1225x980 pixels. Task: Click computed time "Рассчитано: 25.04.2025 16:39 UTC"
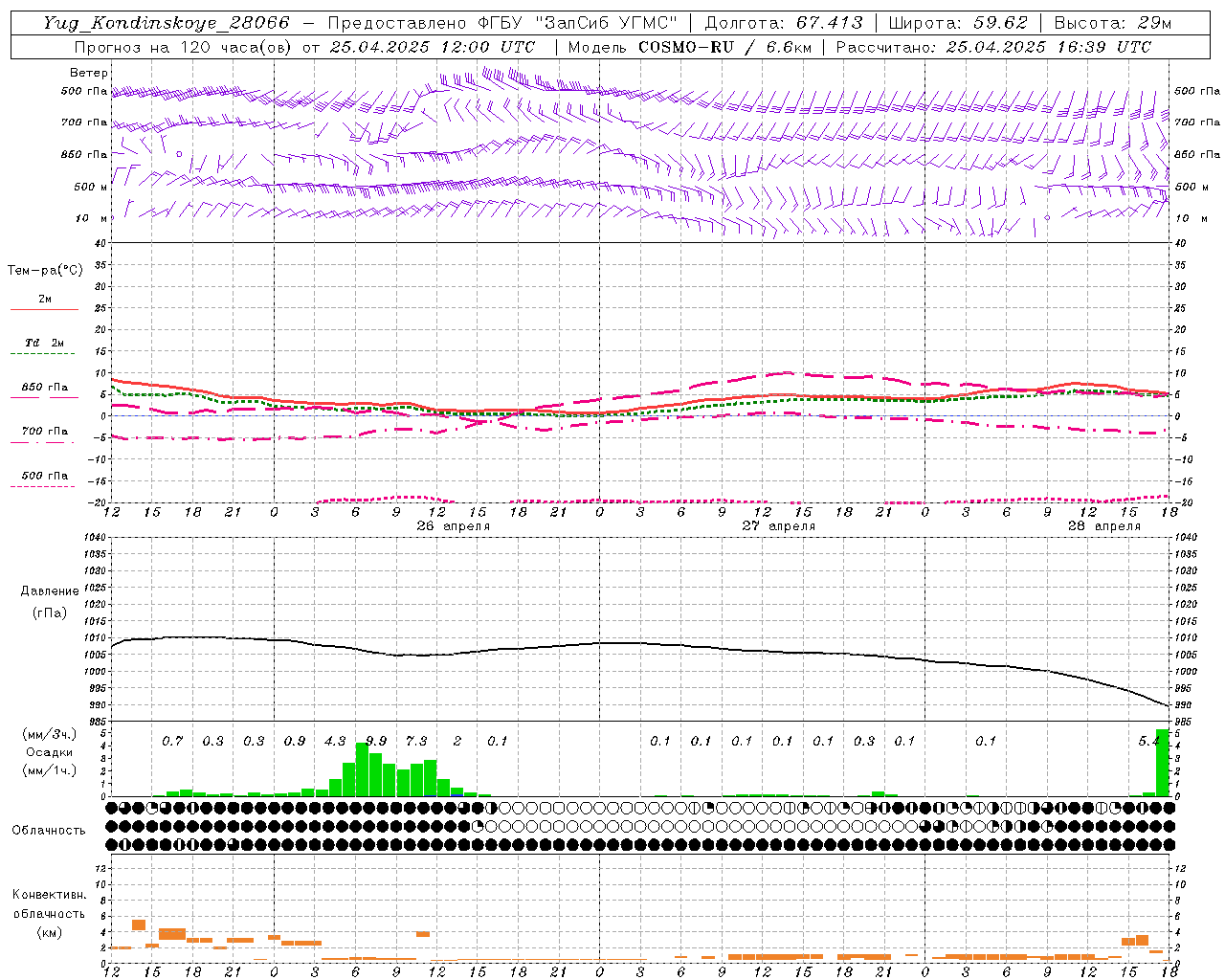click(x=993, y=47)
